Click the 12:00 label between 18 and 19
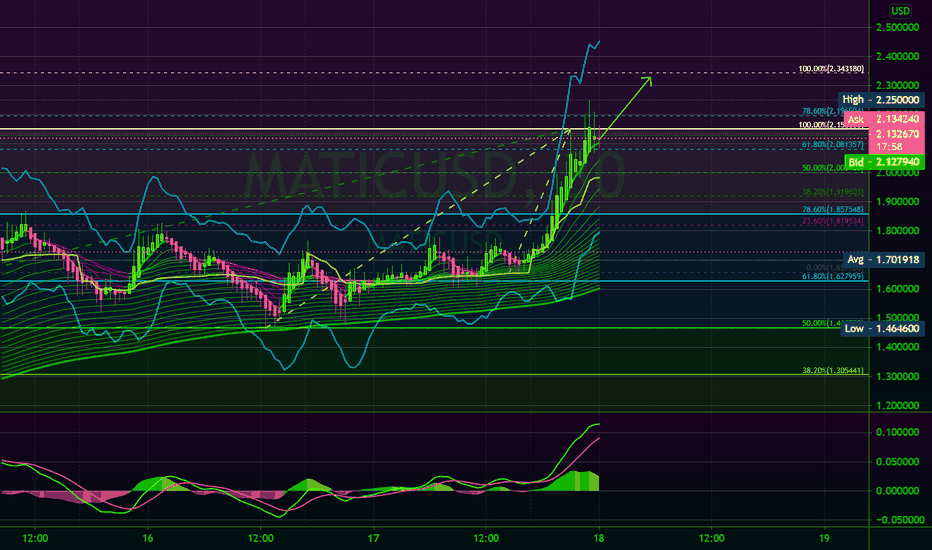932x550 pixels. click(x=711, y=539)
